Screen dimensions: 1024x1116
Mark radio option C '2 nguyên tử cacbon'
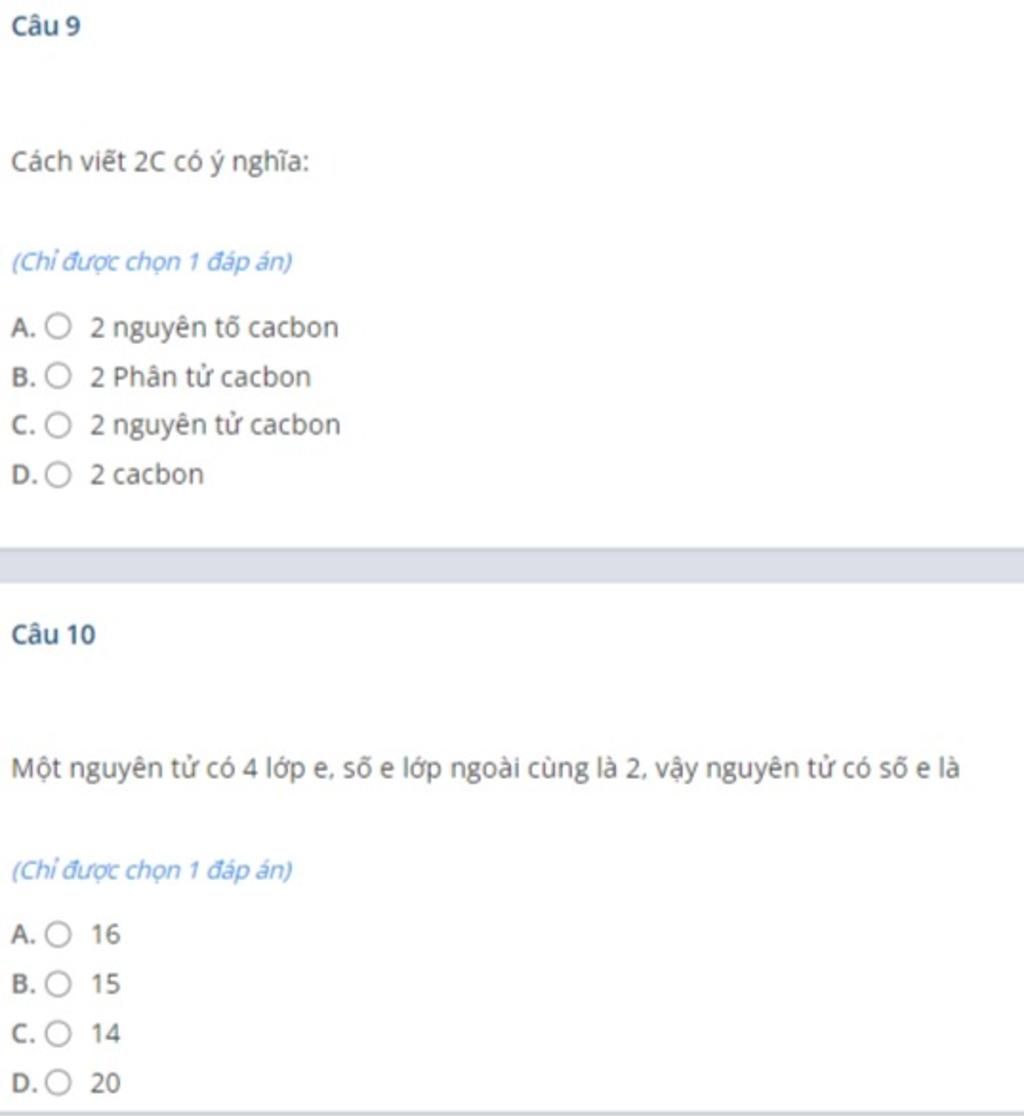58,425
